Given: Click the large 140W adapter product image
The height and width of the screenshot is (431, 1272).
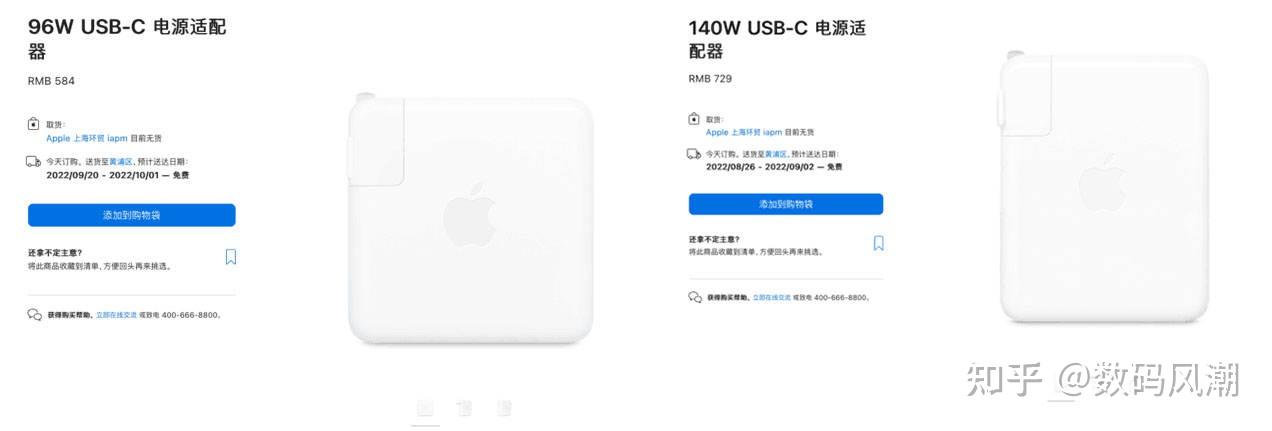Looking at the screenshot, I should click(x=1104, y=188).
